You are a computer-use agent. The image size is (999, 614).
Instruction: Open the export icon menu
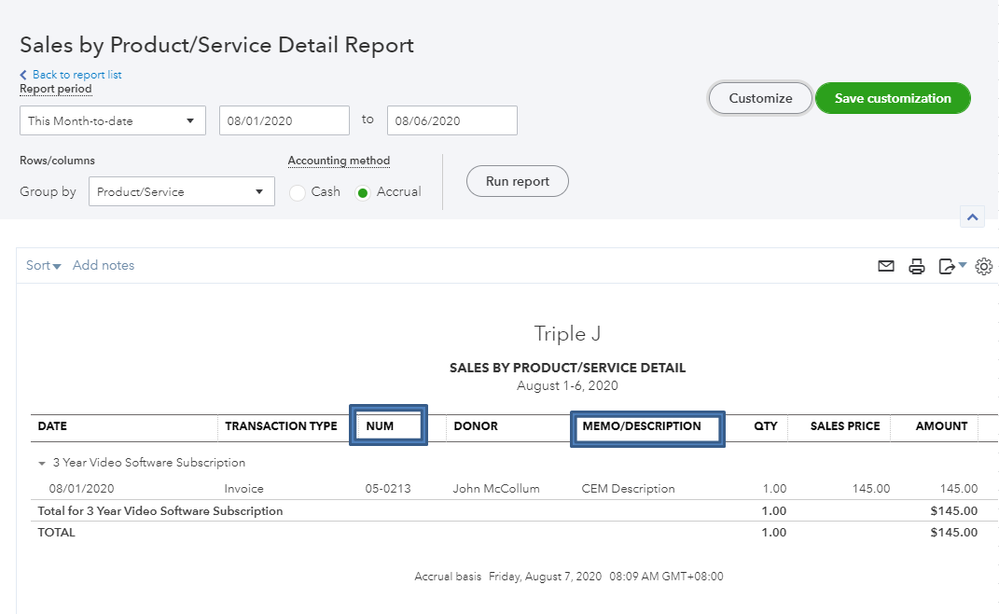pyautogui.click(x=951, y=266)
